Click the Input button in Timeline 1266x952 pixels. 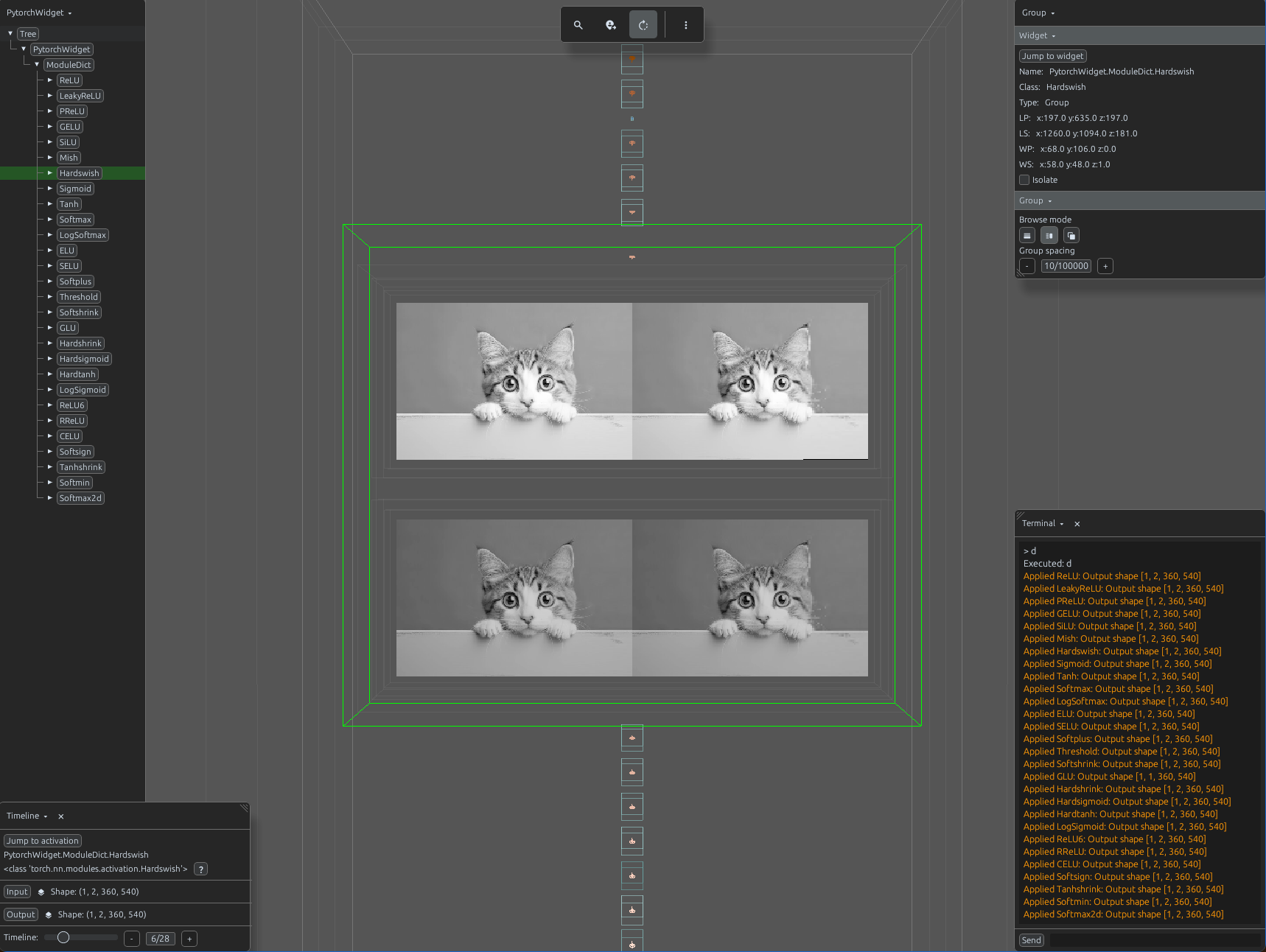[17, 892]
